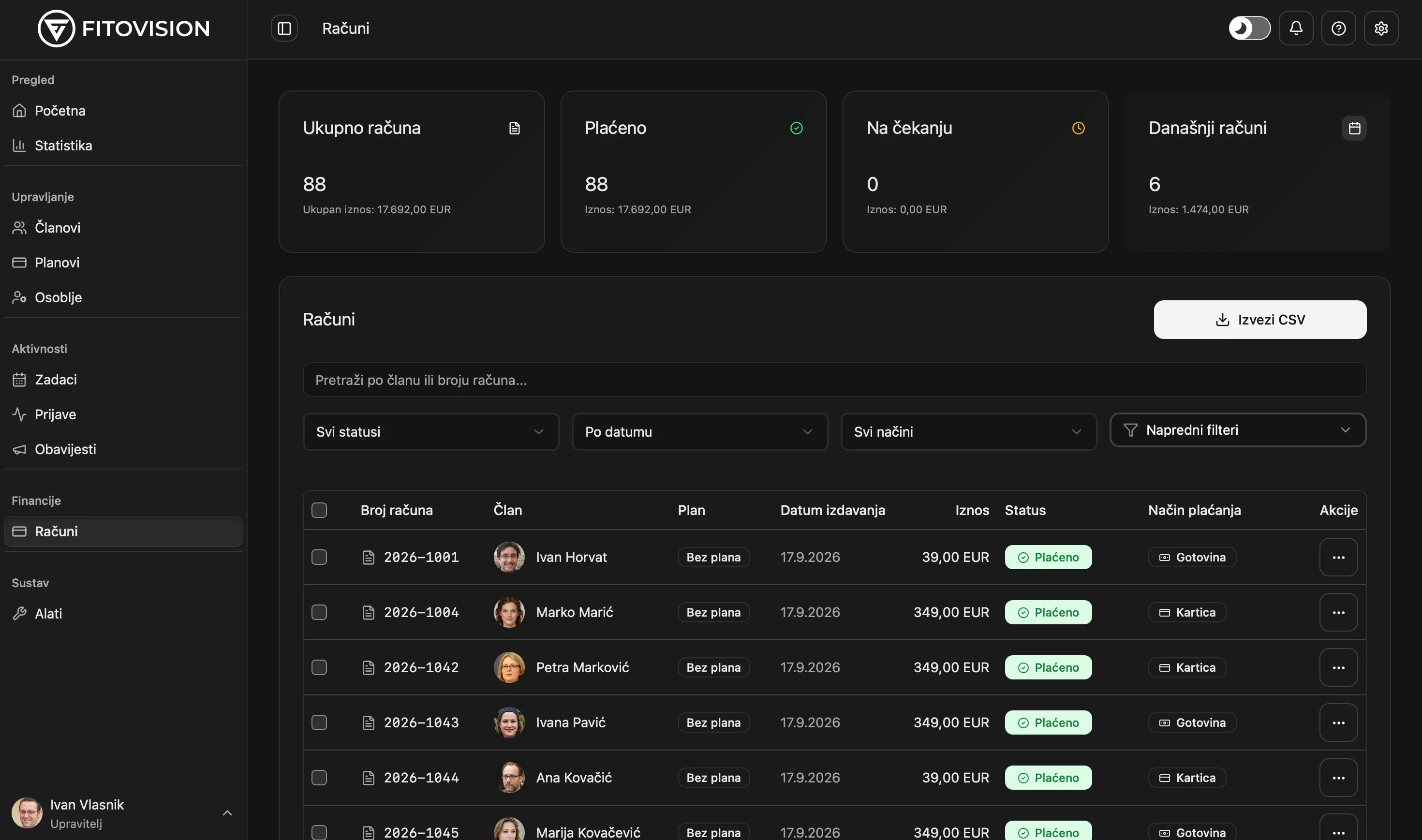The width and height of the screenshot is (1422, 840).
Task: Open the Svi statusi dropdown
Action: click(431, 431)
